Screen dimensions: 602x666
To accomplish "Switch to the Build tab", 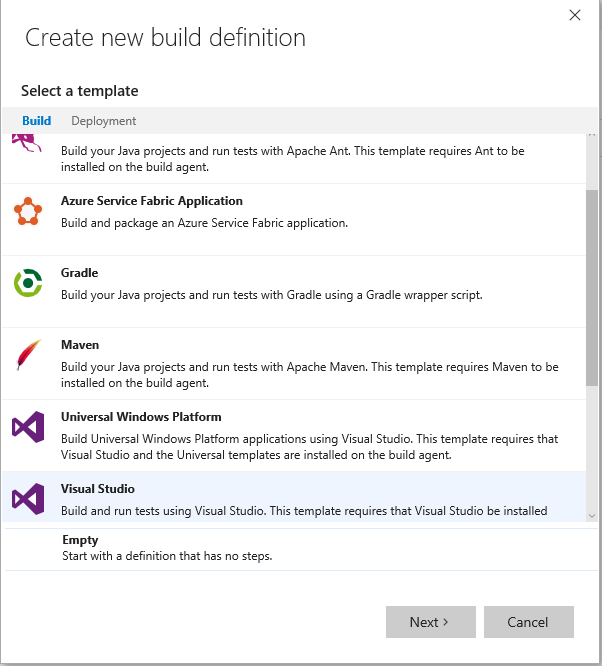I will click(37, 121).
